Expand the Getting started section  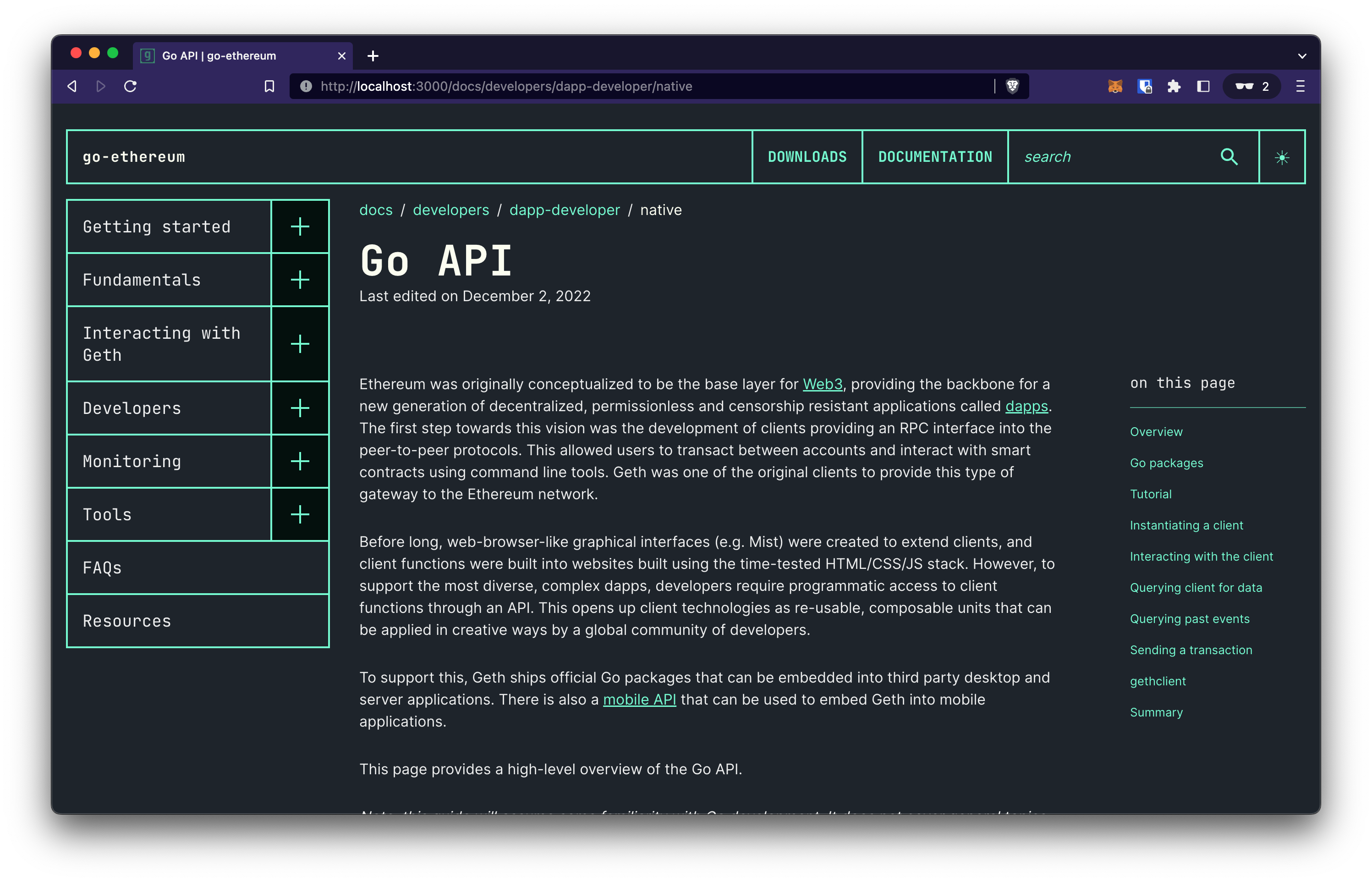pyautogui.click(x=300, y=226)
